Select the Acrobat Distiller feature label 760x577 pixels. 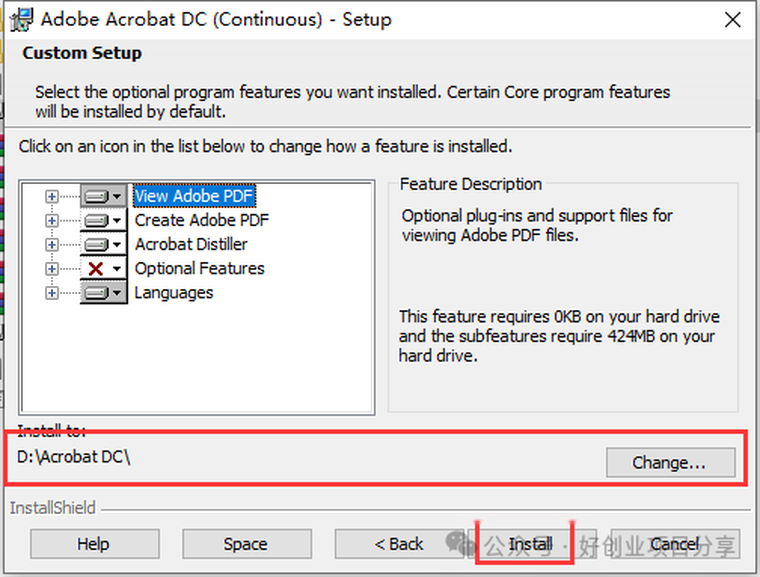point(191,244)
